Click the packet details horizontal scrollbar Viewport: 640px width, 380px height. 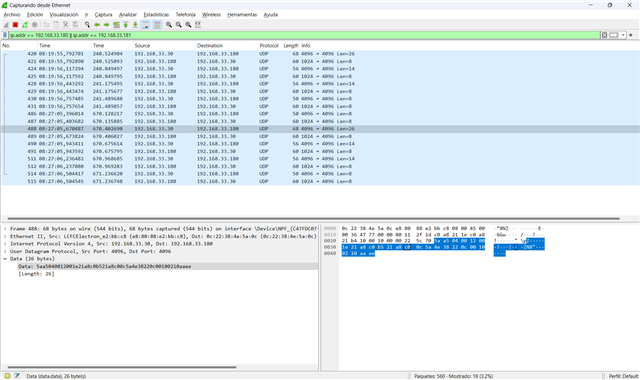[x=122, y=367]
